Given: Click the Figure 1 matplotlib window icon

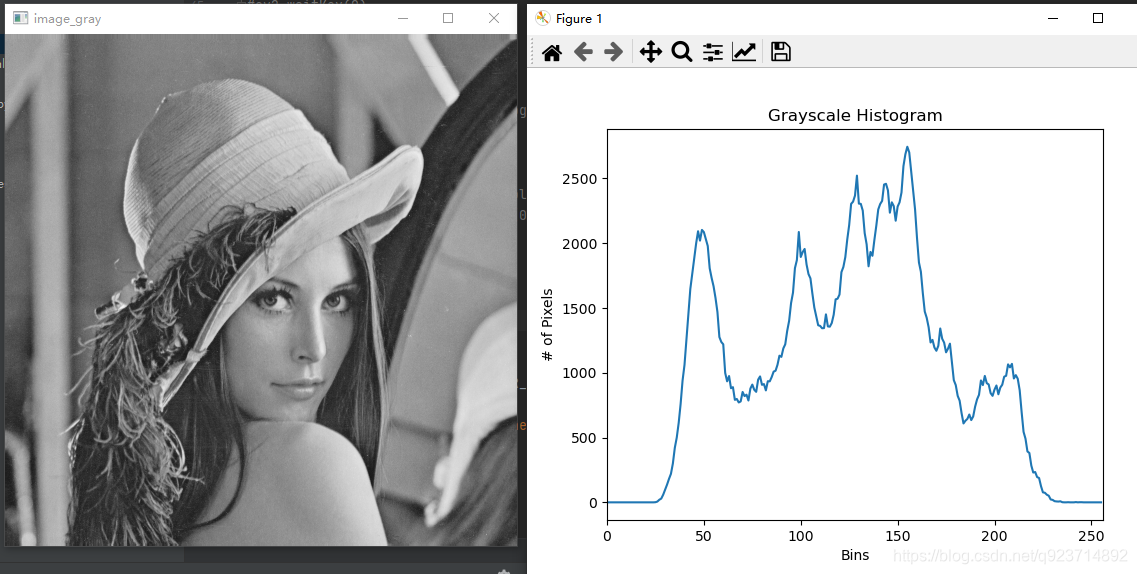Looking at the screenshot, I should point(542,18).
